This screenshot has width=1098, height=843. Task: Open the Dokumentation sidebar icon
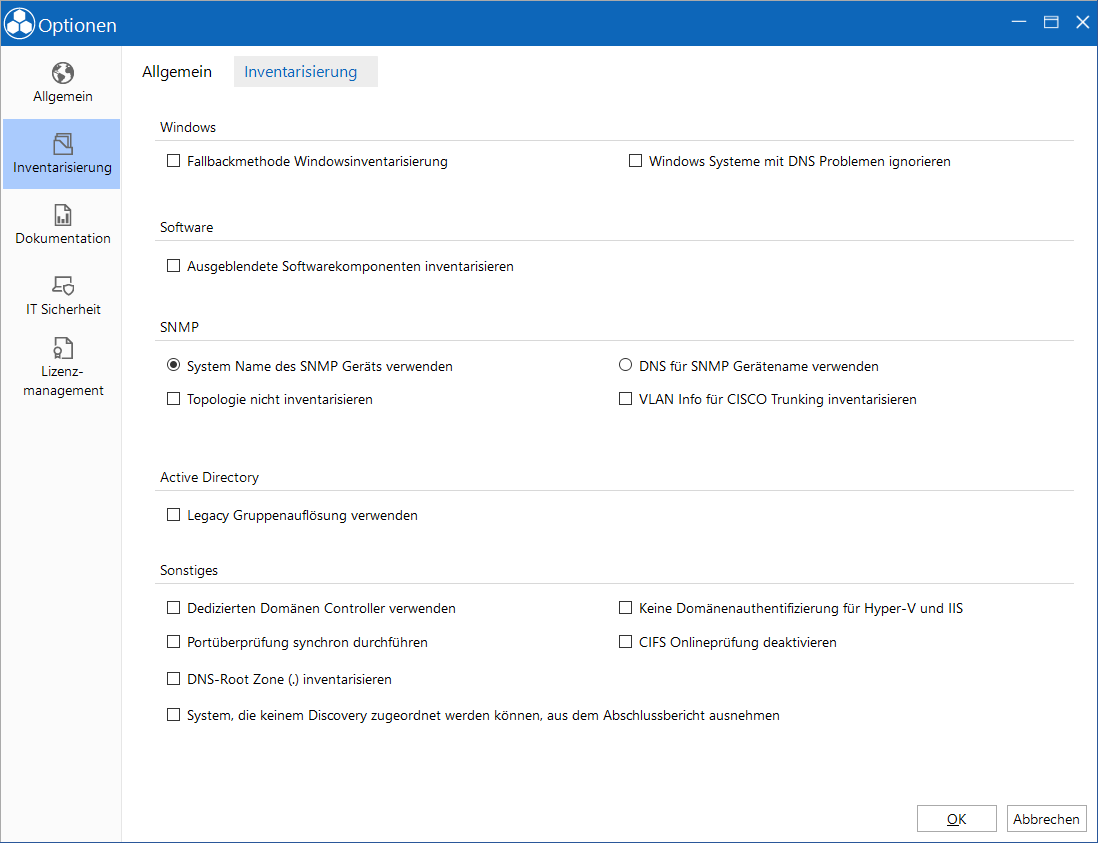62,215
